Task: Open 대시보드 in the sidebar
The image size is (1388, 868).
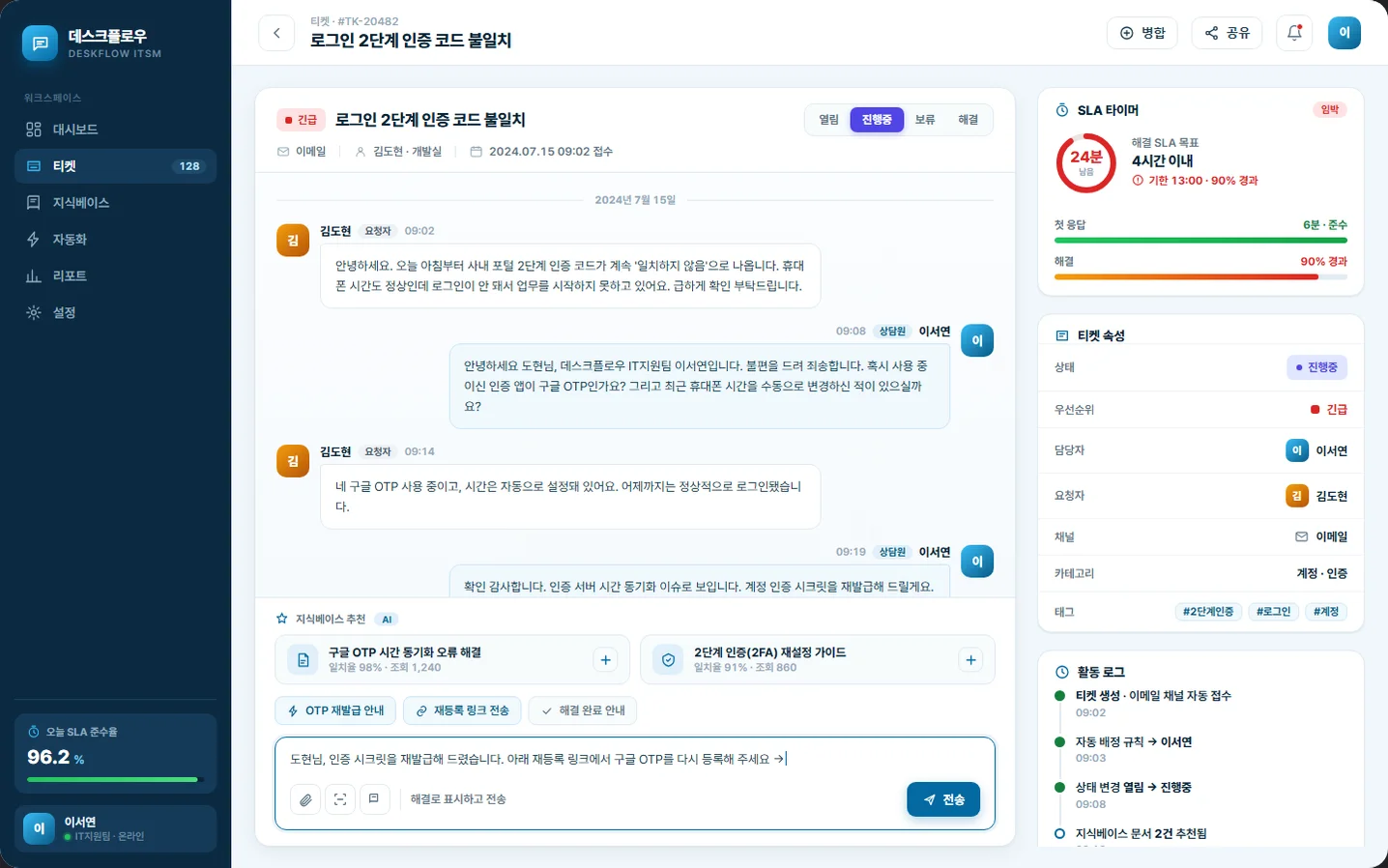Action: point(115,130)
